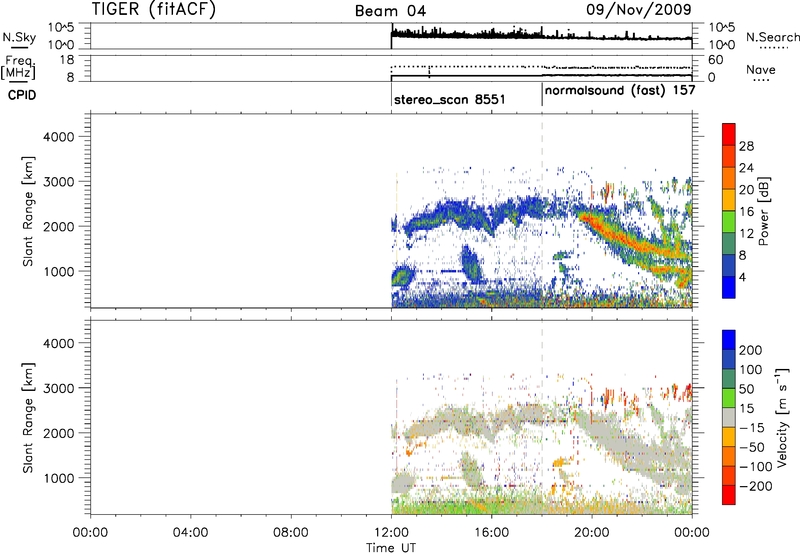
Task: Click the '28' Power colorbar value
Action: 746,146
